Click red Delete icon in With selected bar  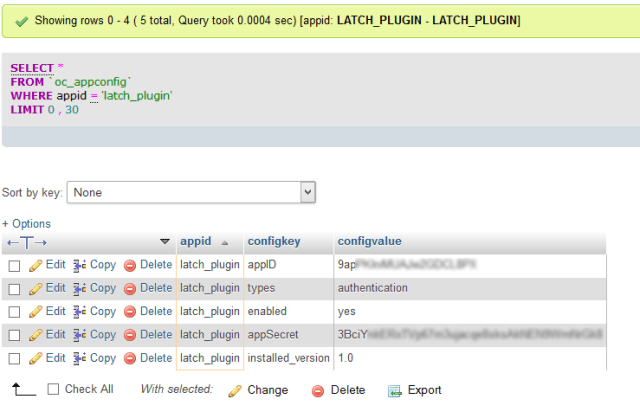(318, 390)
